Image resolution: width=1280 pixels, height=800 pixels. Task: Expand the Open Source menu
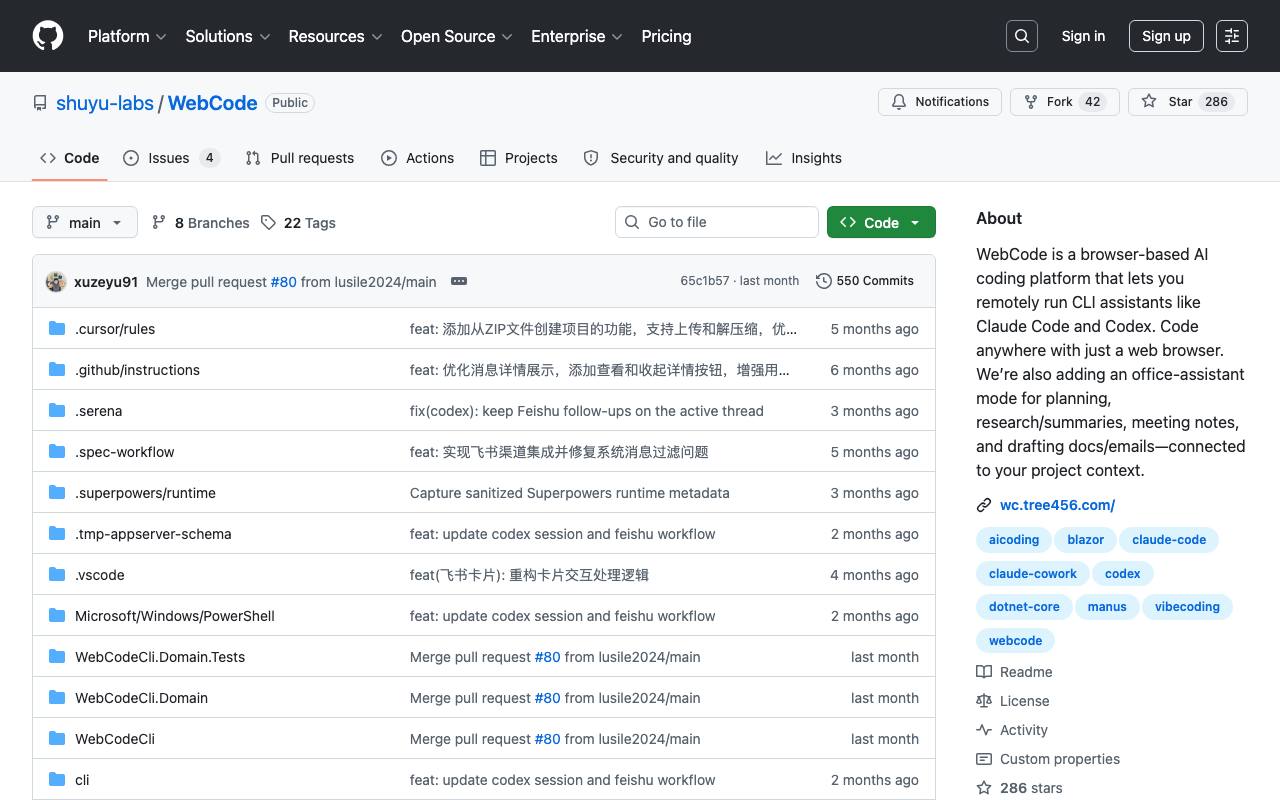(457, 36)
